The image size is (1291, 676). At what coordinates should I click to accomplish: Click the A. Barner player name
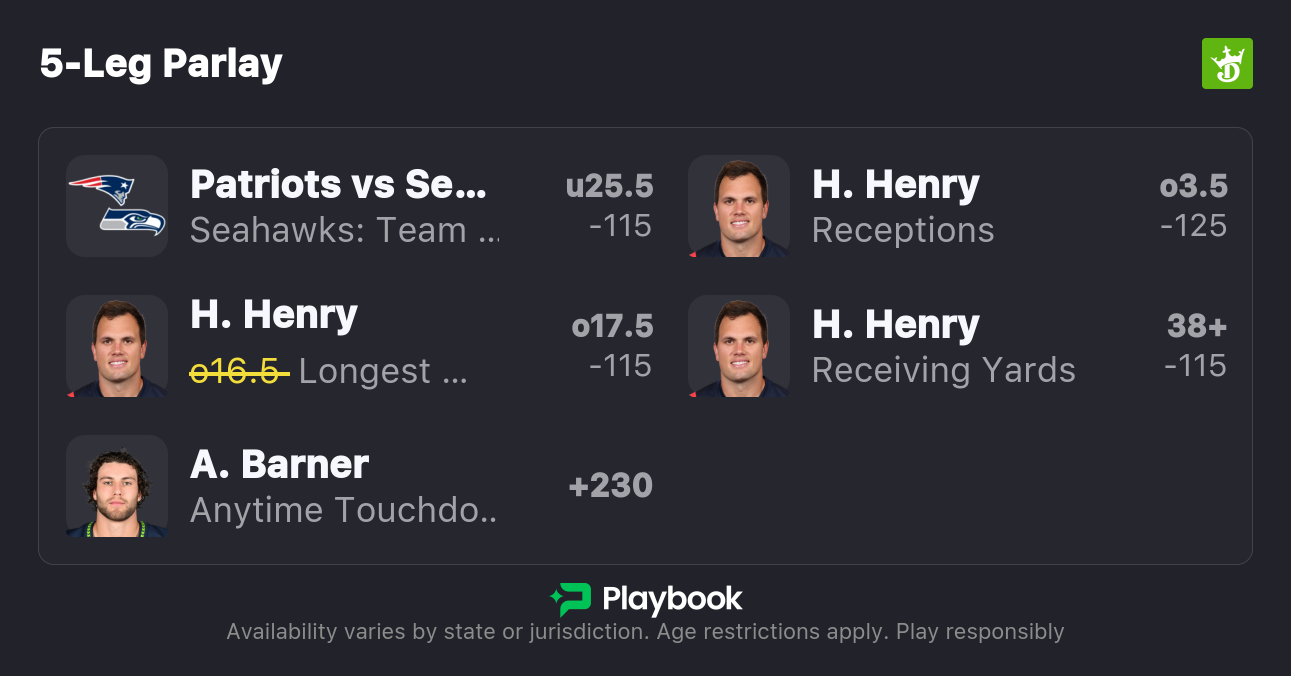click(x=279, y=465)
